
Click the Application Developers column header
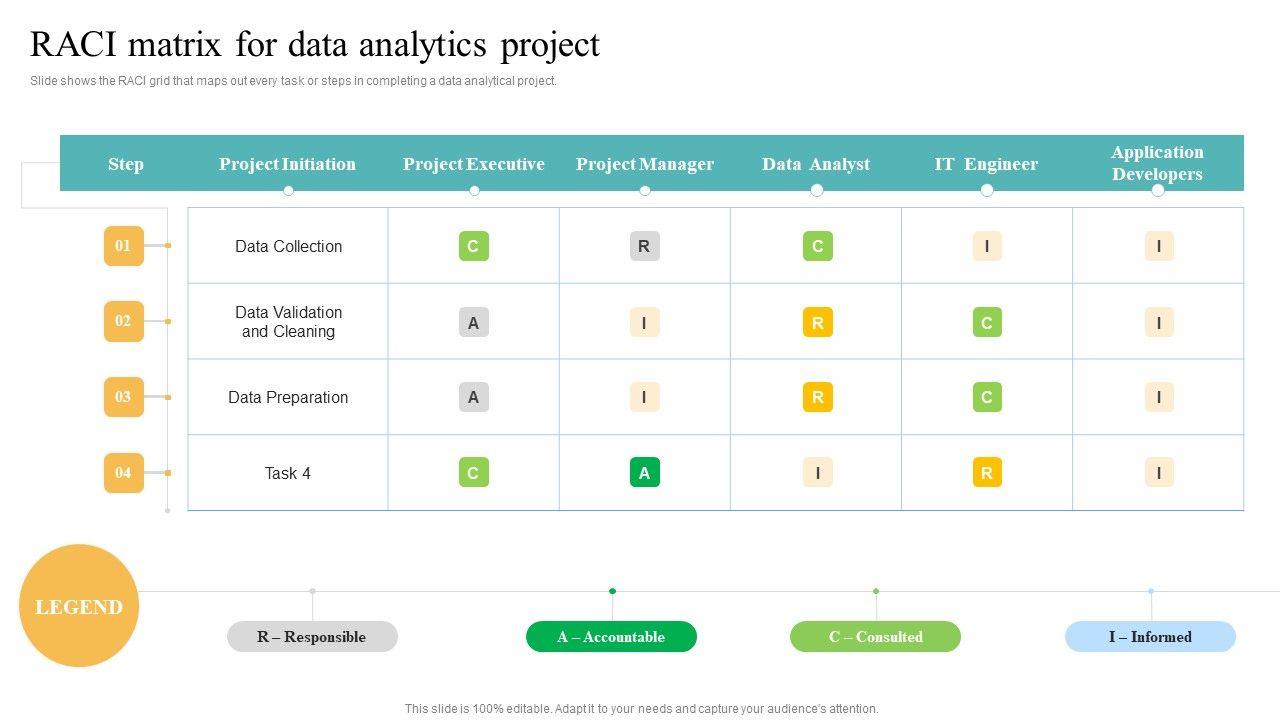[1157, 163]
